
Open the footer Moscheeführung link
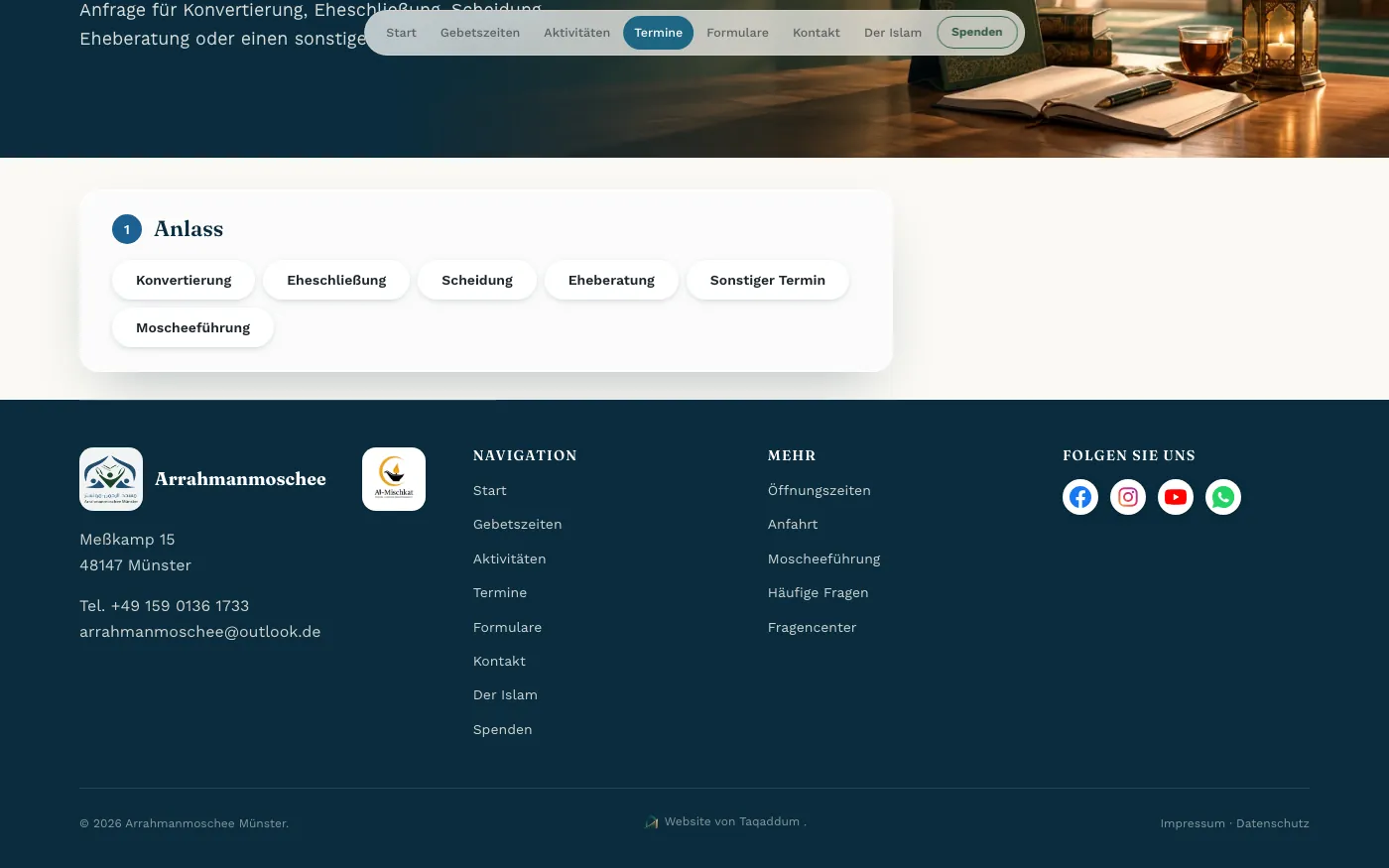[824, 558]
